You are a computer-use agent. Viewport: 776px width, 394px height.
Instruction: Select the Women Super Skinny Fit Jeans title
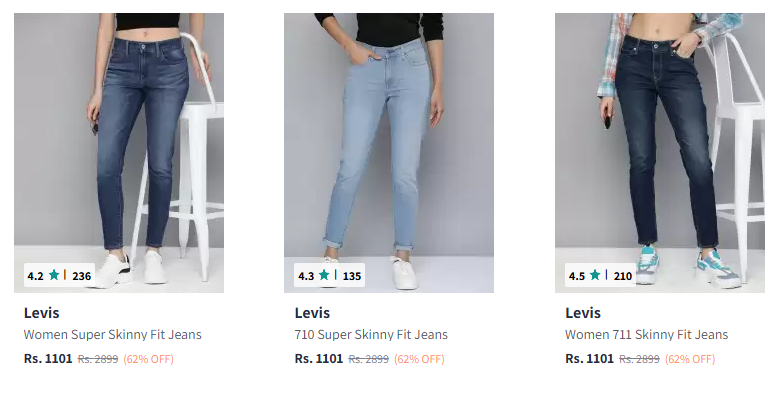click(113, 335)
